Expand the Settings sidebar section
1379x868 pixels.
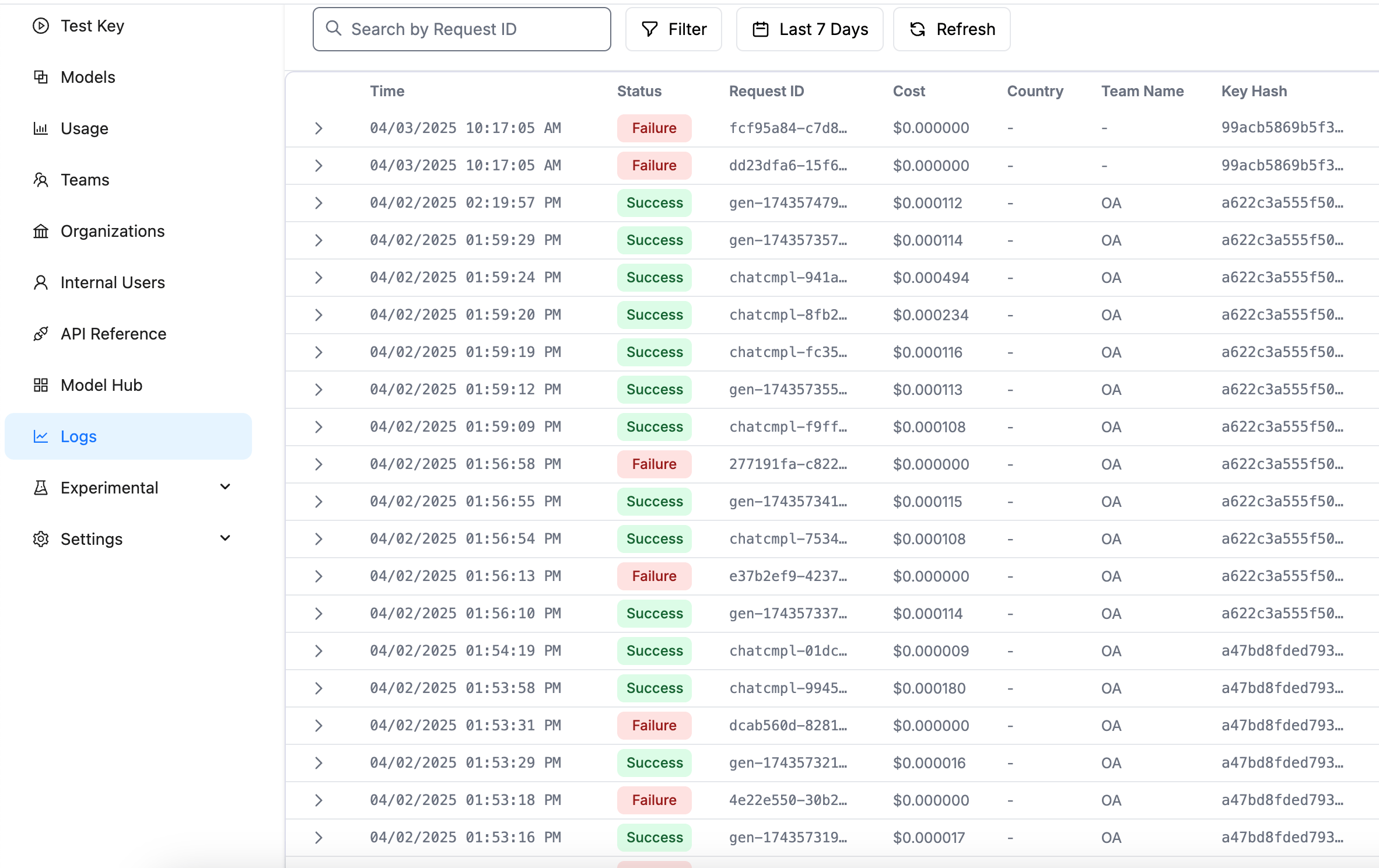(225, 538)
